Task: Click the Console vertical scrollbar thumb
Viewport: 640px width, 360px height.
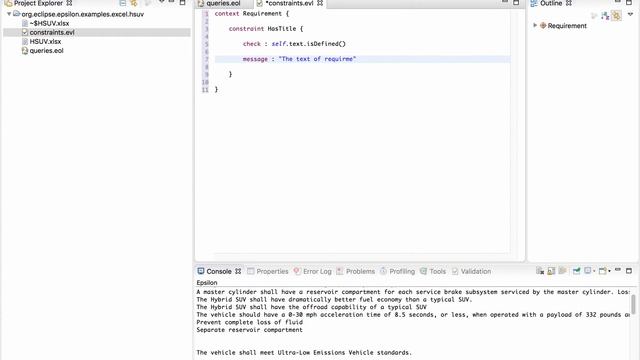Action: pyautogui.click(x=633, y=304)
